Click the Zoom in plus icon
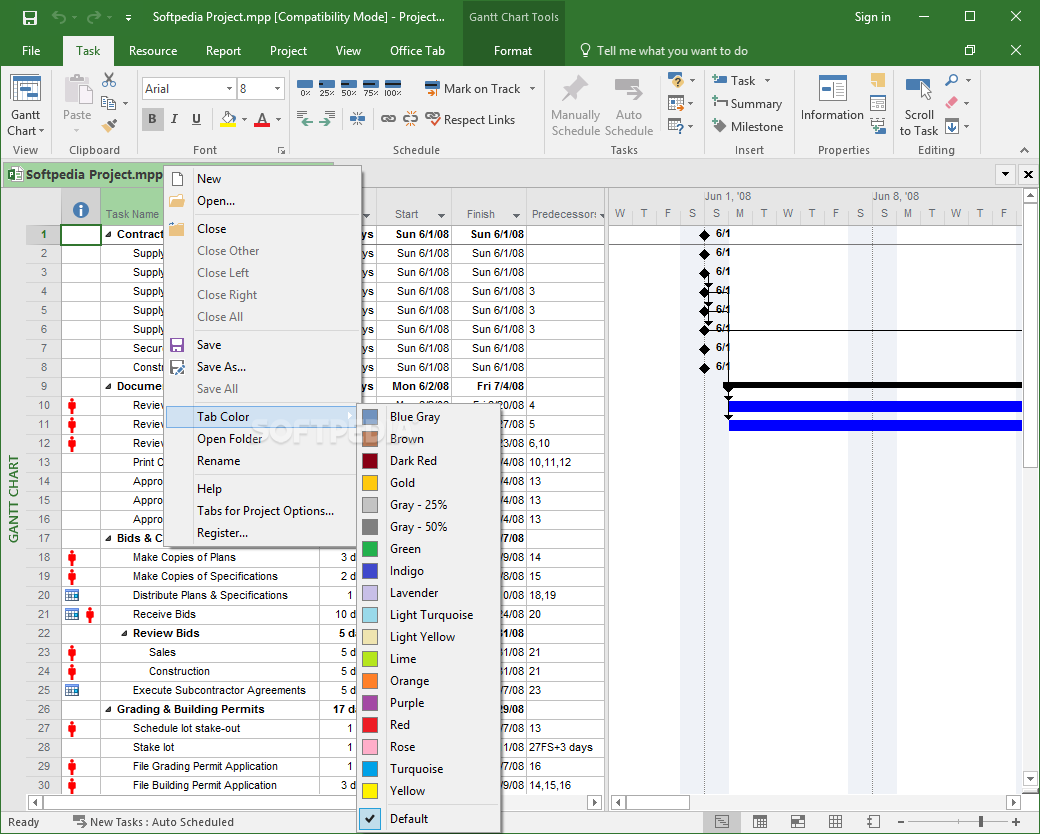Viewport: 1040px width, 834px height. click(x=1015, y=822)
